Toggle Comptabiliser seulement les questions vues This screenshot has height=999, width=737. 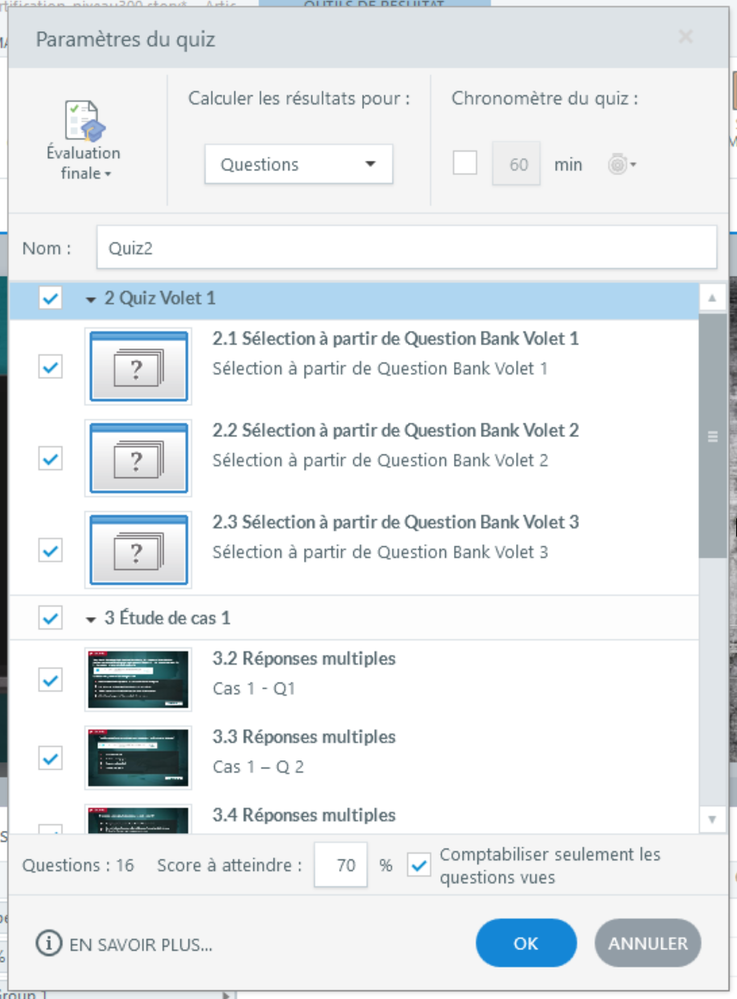(419, 865)
